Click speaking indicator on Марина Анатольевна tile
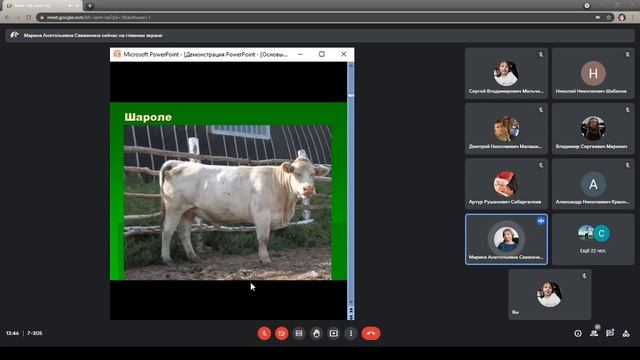The image size is (640, 360). tap(541, 221)
